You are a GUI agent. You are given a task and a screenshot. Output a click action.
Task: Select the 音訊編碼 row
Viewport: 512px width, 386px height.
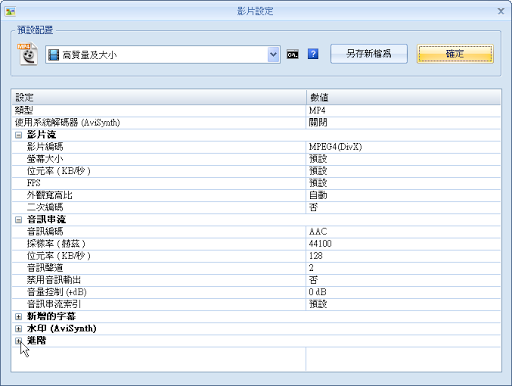(x=256, y=232)
